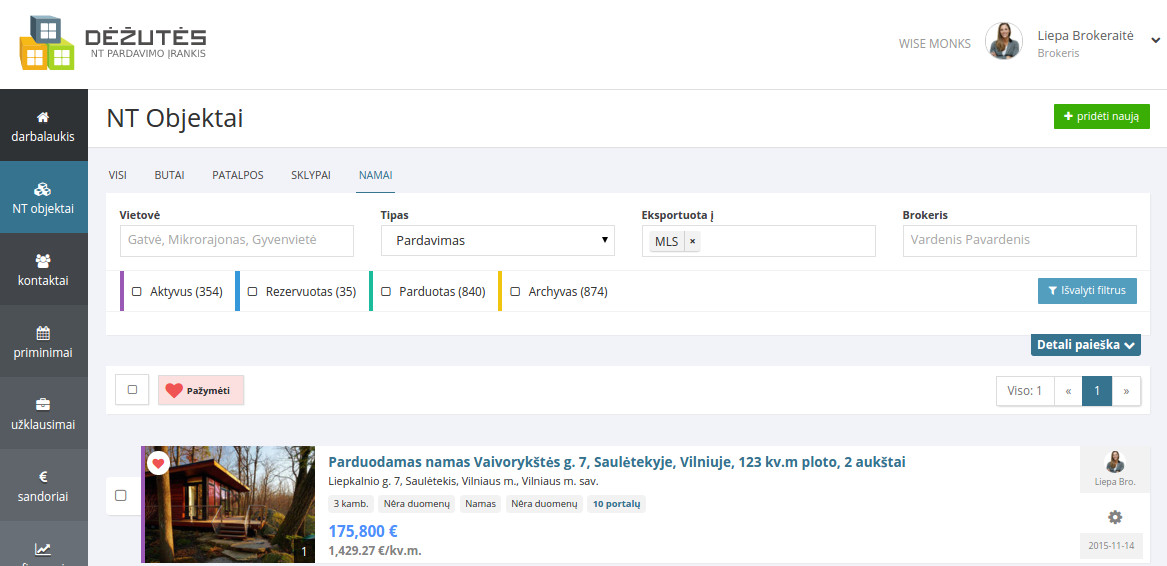Tick the Archyvas (874) checkbox
This screenshot has width=1167, height=566.
click(515, 292)
